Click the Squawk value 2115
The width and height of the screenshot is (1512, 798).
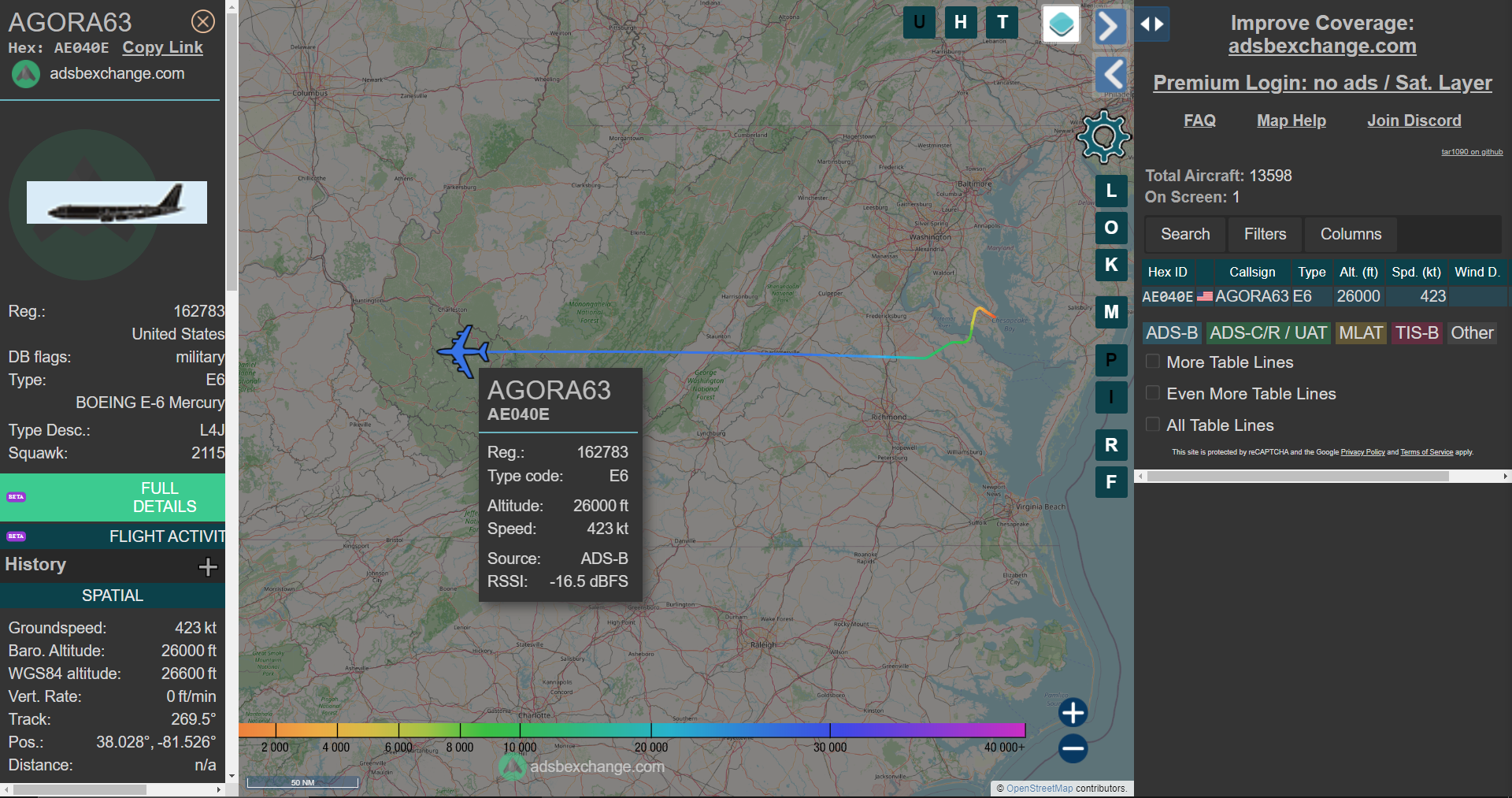208,453
